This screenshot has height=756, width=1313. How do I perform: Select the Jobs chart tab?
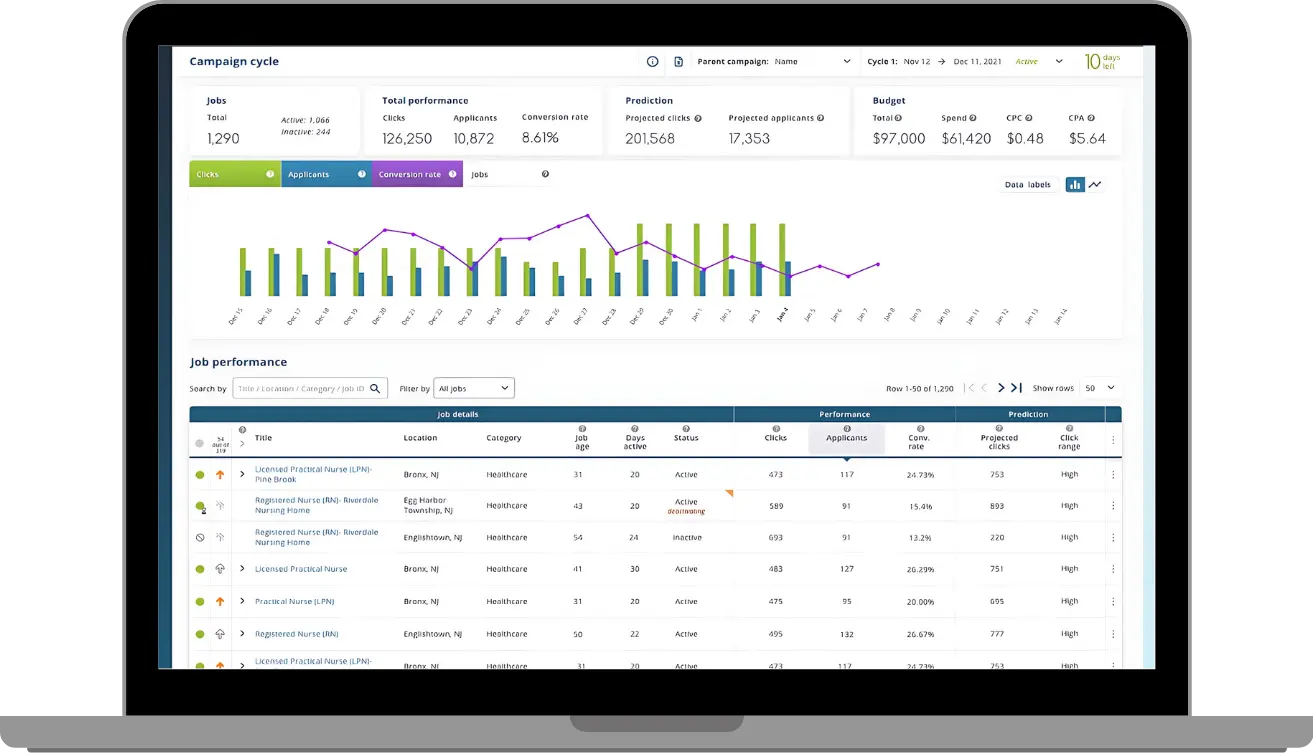pos(508,174)
